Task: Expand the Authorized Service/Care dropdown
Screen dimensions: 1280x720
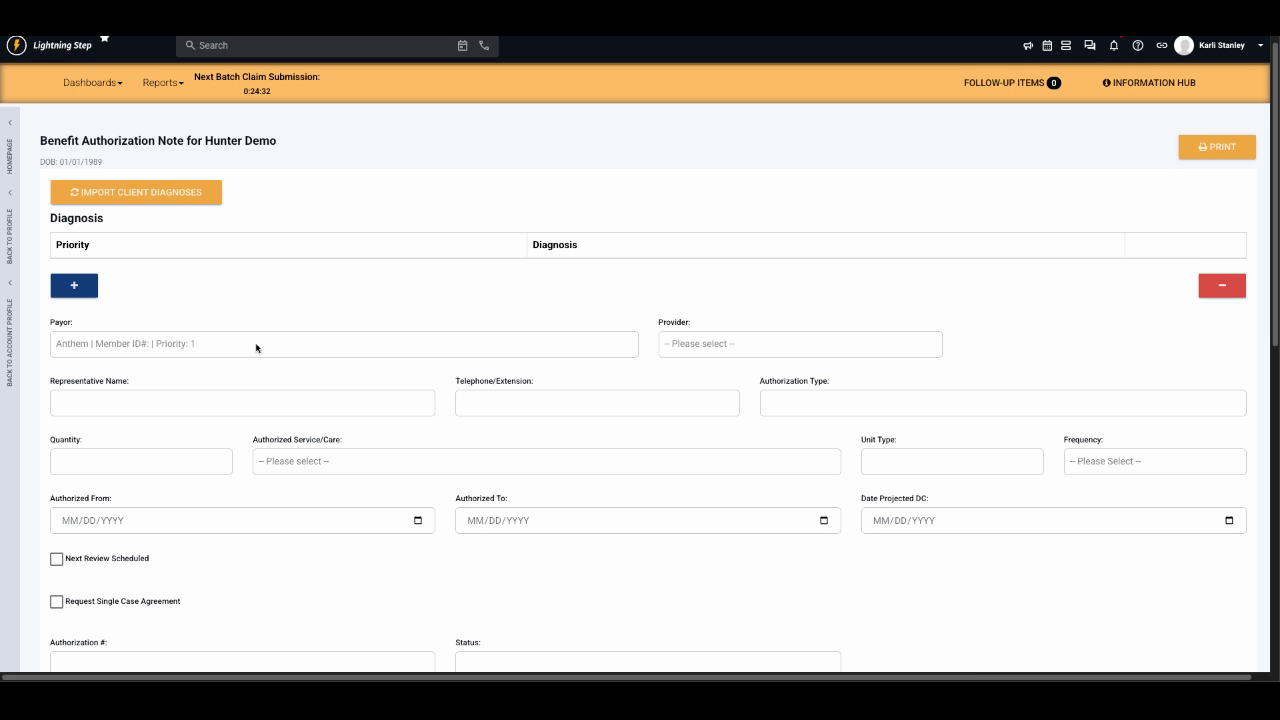Action: [547, 461]
